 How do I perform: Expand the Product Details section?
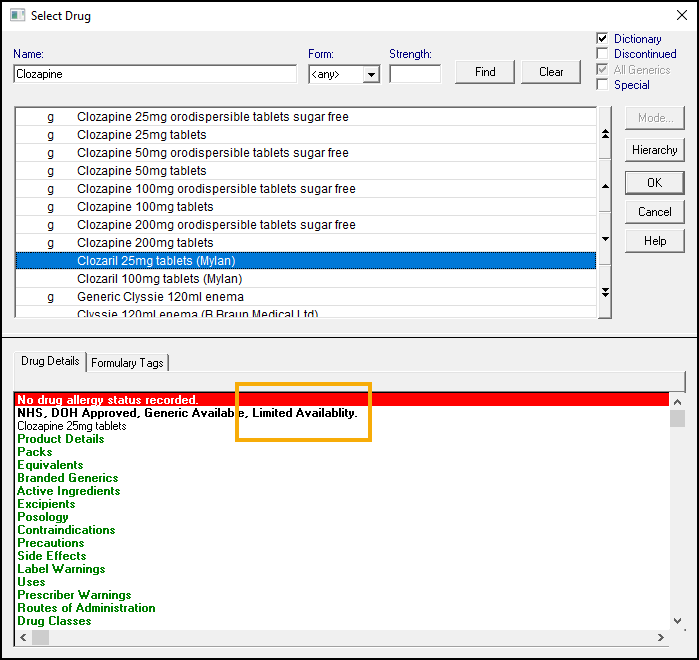coord(61,439)
